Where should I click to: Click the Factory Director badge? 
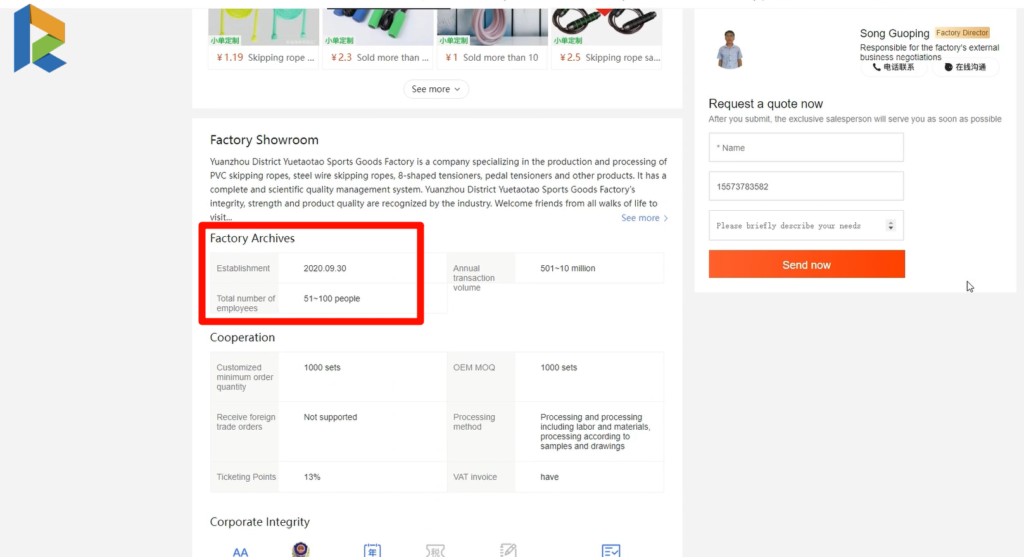[962, 33]
